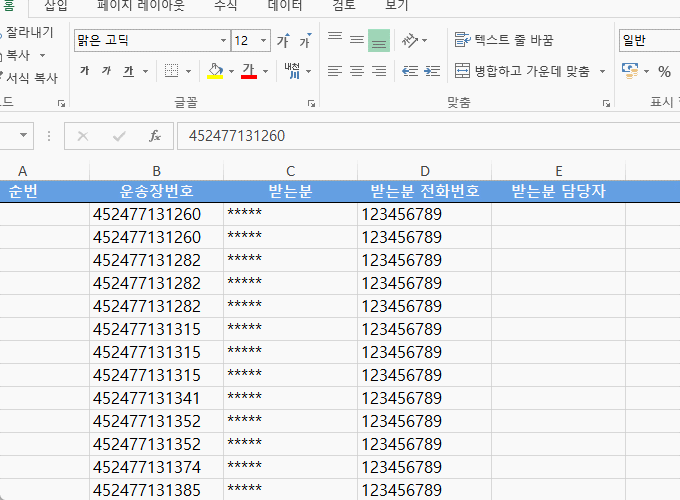Apply yellow fill color

tap(215, 71)
